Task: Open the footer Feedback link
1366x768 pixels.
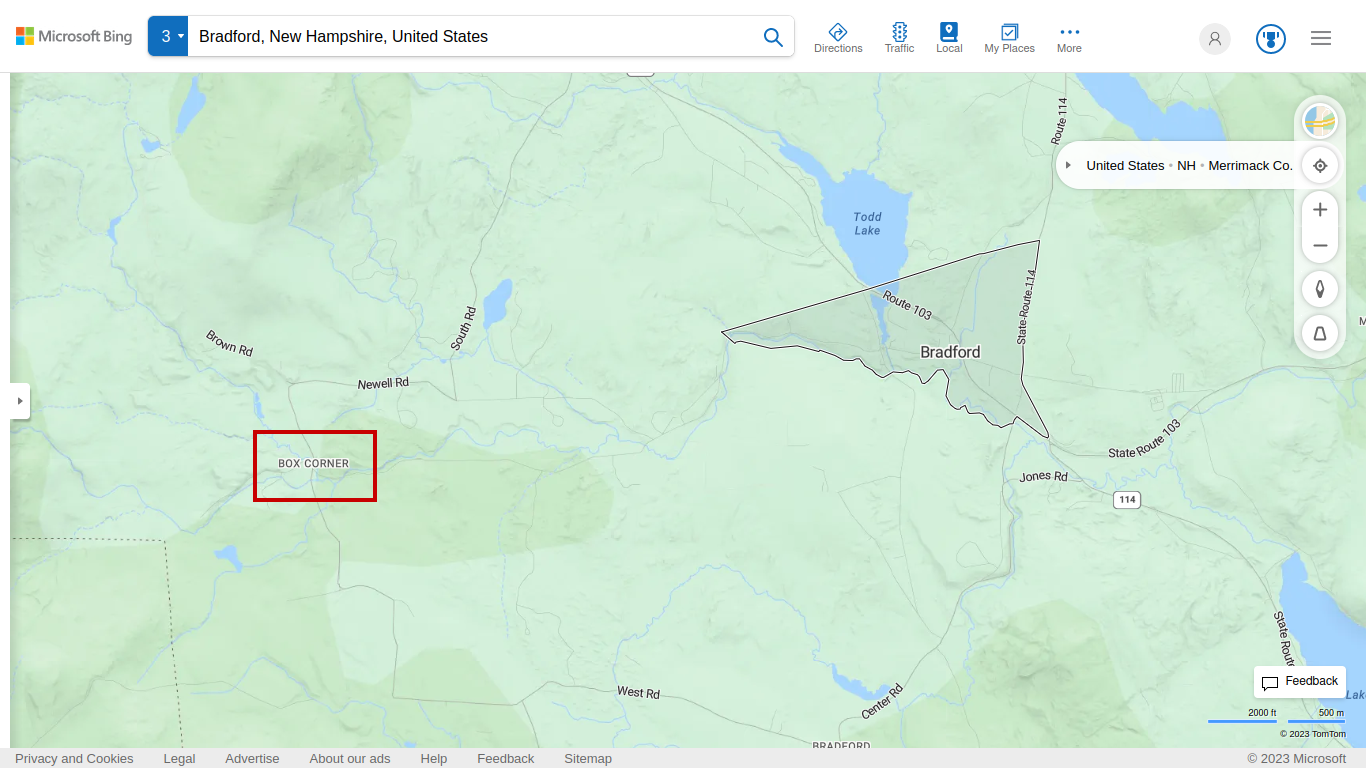Action: [x=506, y=759]
